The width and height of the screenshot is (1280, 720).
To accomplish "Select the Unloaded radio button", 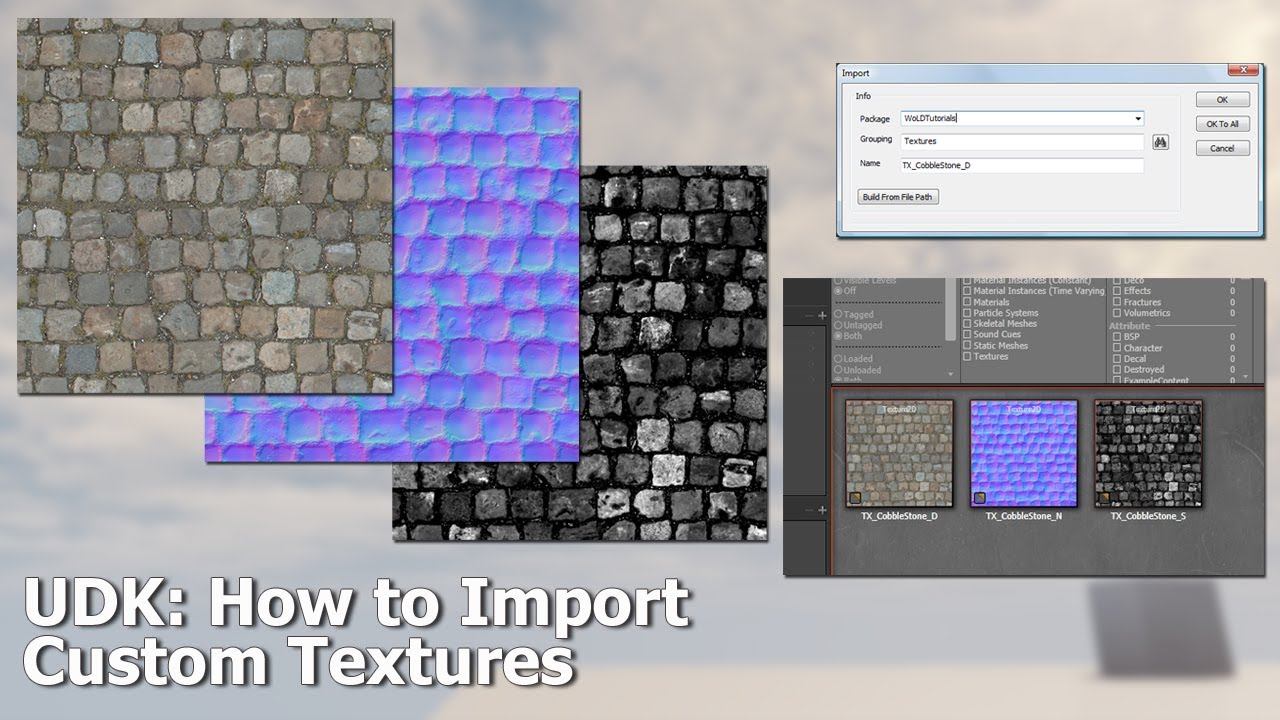I will [838, 370].
